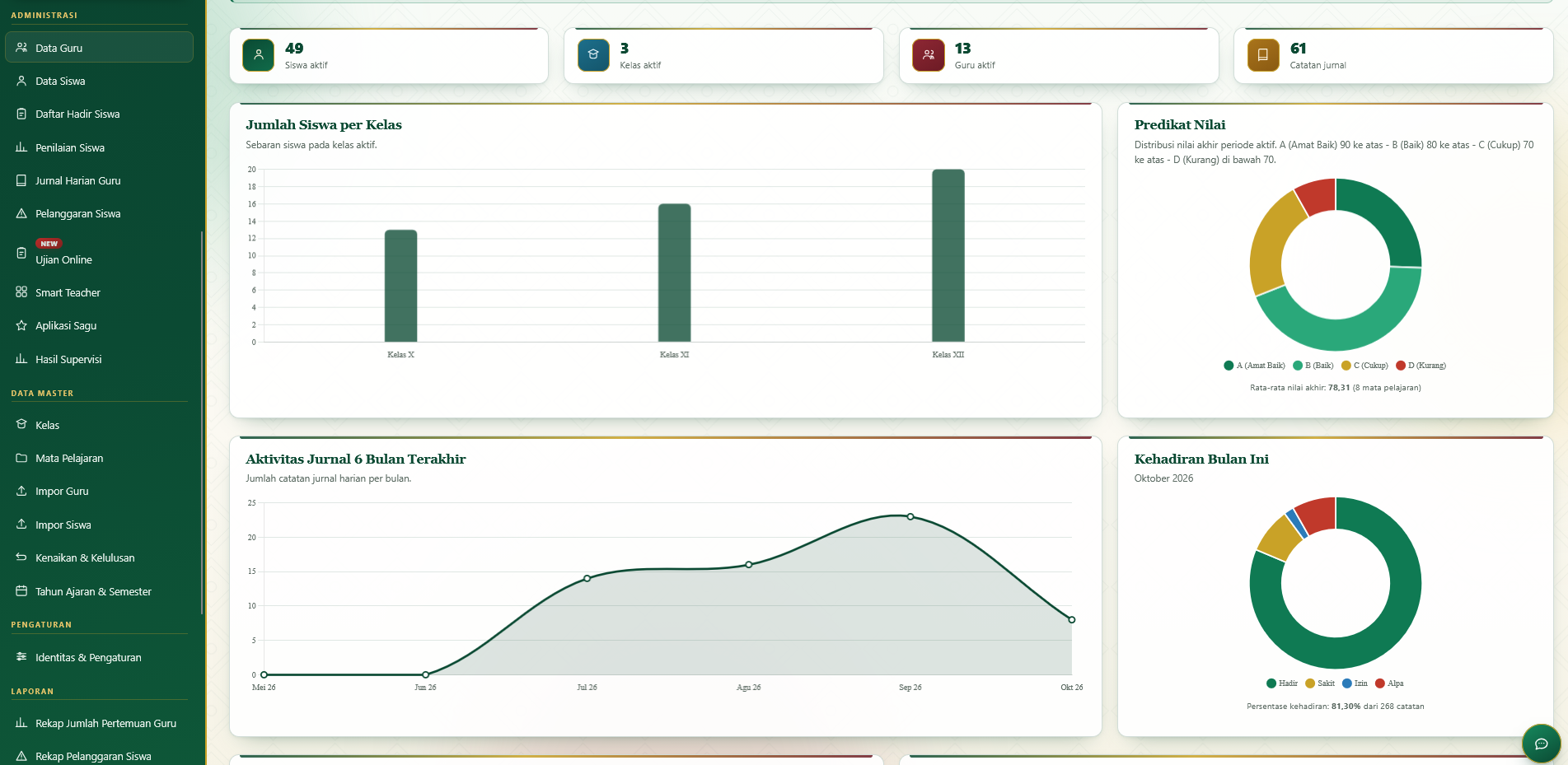Open the floating chat bubble button

point(1541,744)
